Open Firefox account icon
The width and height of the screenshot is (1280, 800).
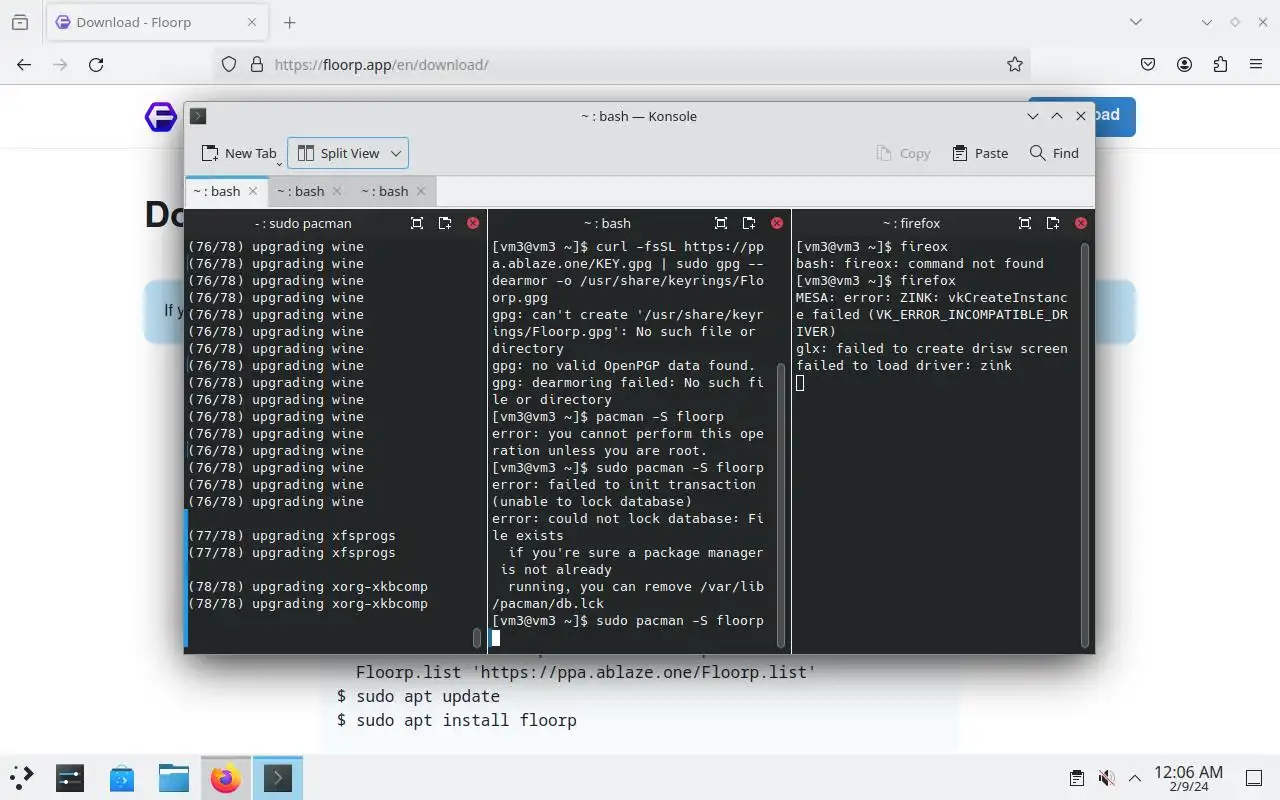(x=1184, y=64)
